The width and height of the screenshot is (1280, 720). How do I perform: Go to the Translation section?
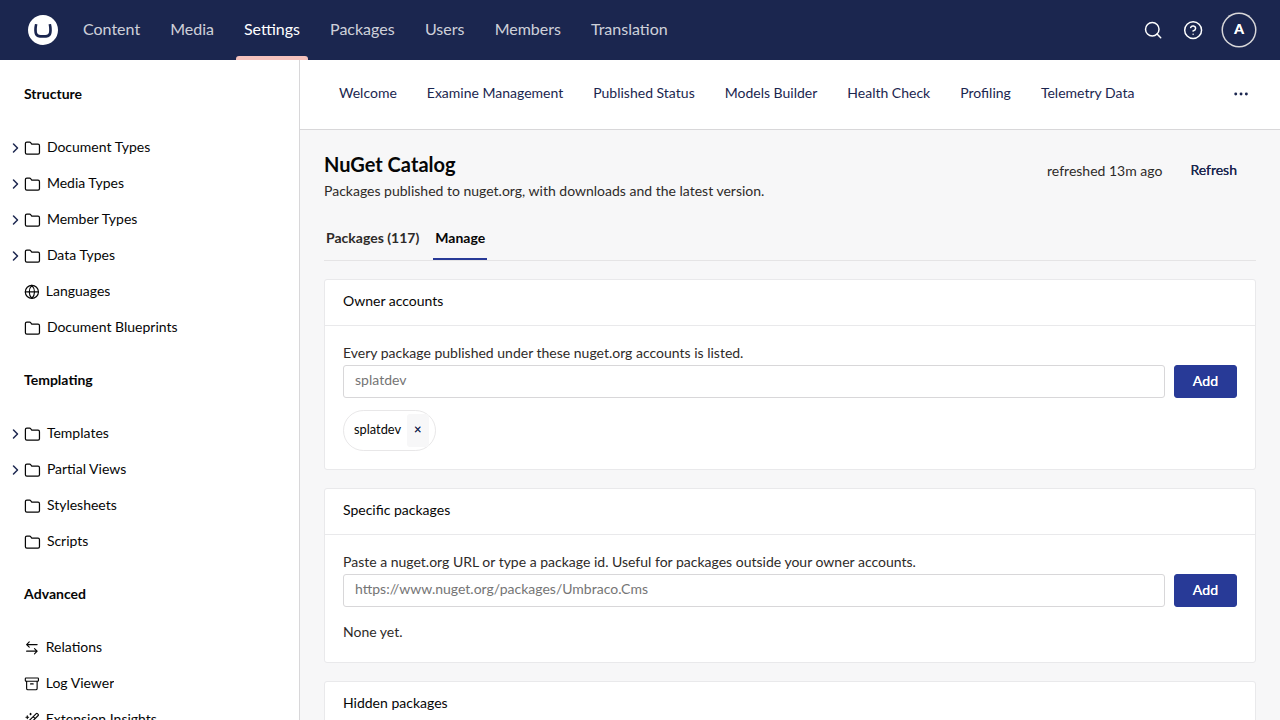click(x=629, y=30)
